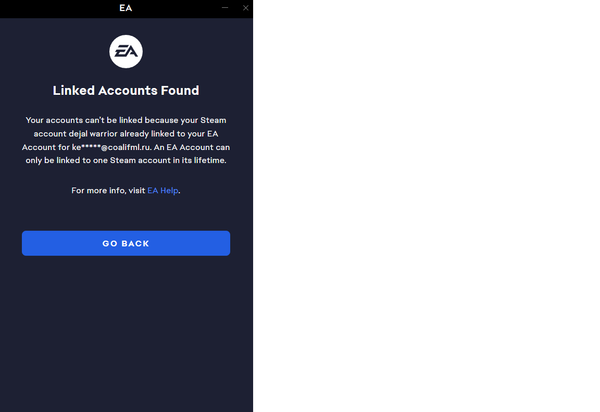Viewport: 600px width, 412px height.
Task: Click Your accounts can't be linked text
Action: click(x=84, y=120)
